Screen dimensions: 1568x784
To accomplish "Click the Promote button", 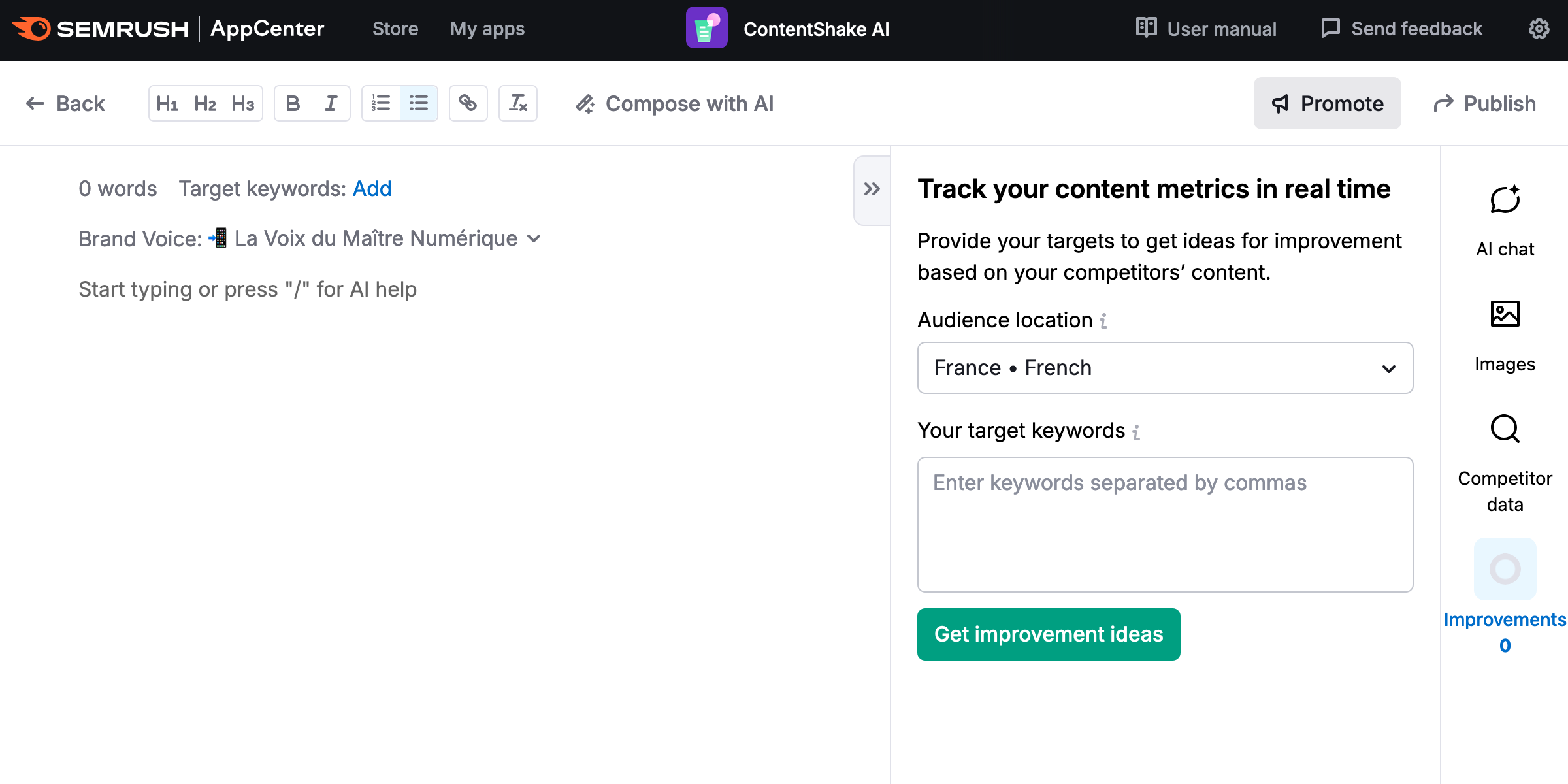I will (x=1327, y=103).
